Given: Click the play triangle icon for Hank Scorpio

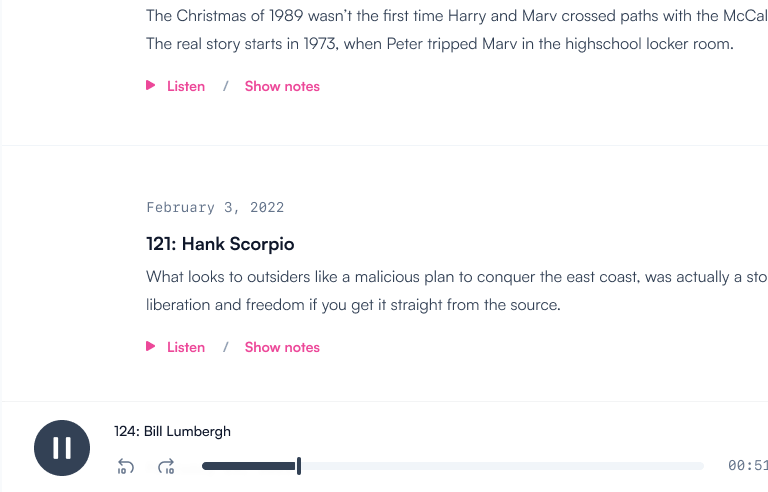Looking at the screenshot, I should coord(151,347).
